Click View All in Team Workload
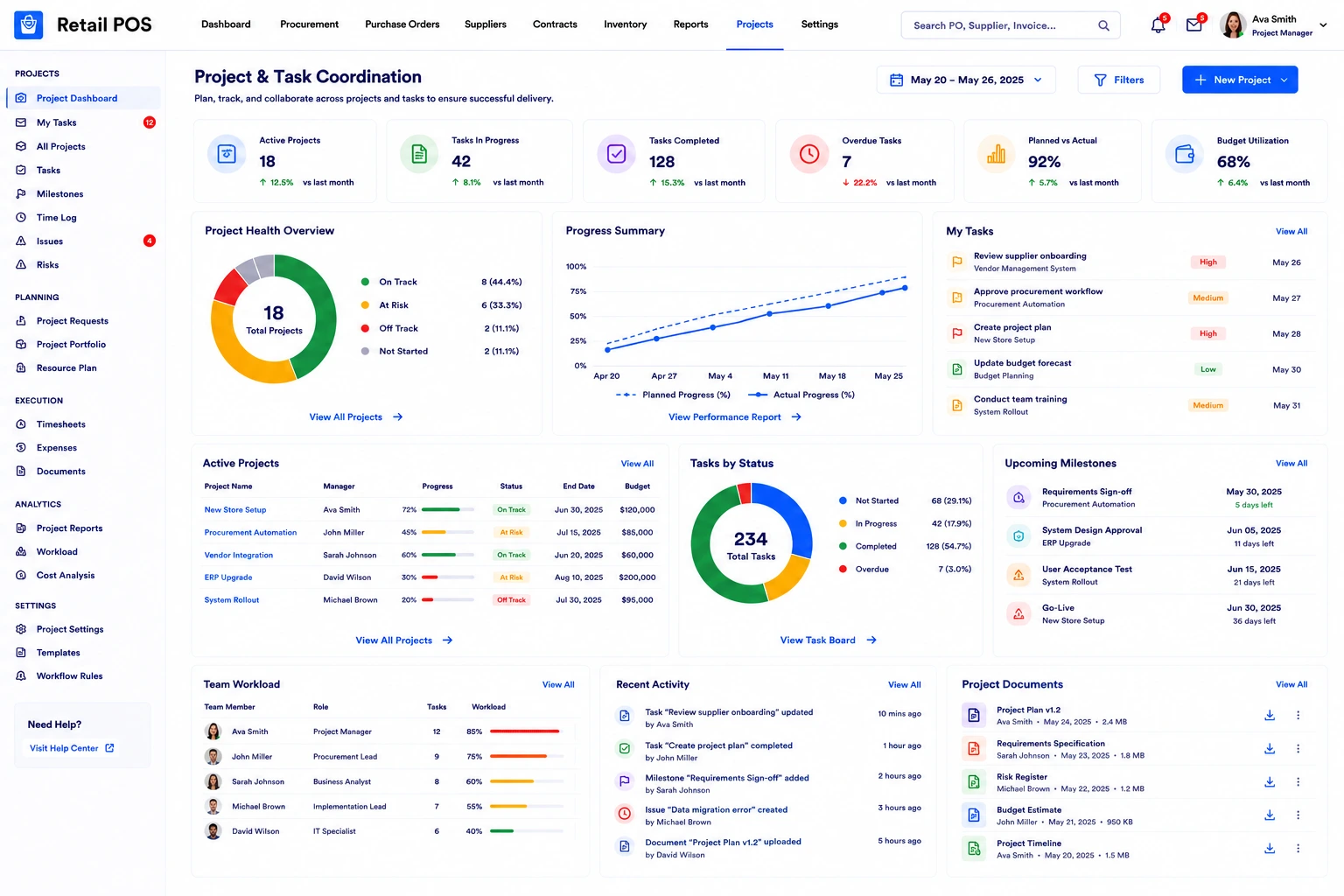Screen dimensions: 1344x896 pyautogui.click(x=558, y=685)
